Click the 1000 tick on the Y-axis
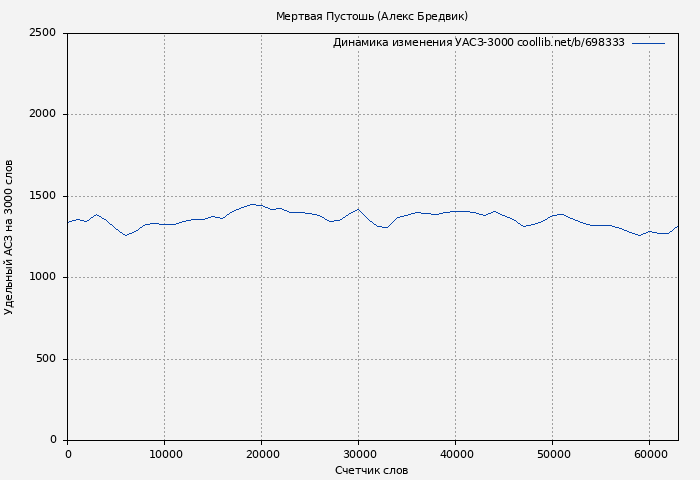700x480 pixels. (43, 278)
